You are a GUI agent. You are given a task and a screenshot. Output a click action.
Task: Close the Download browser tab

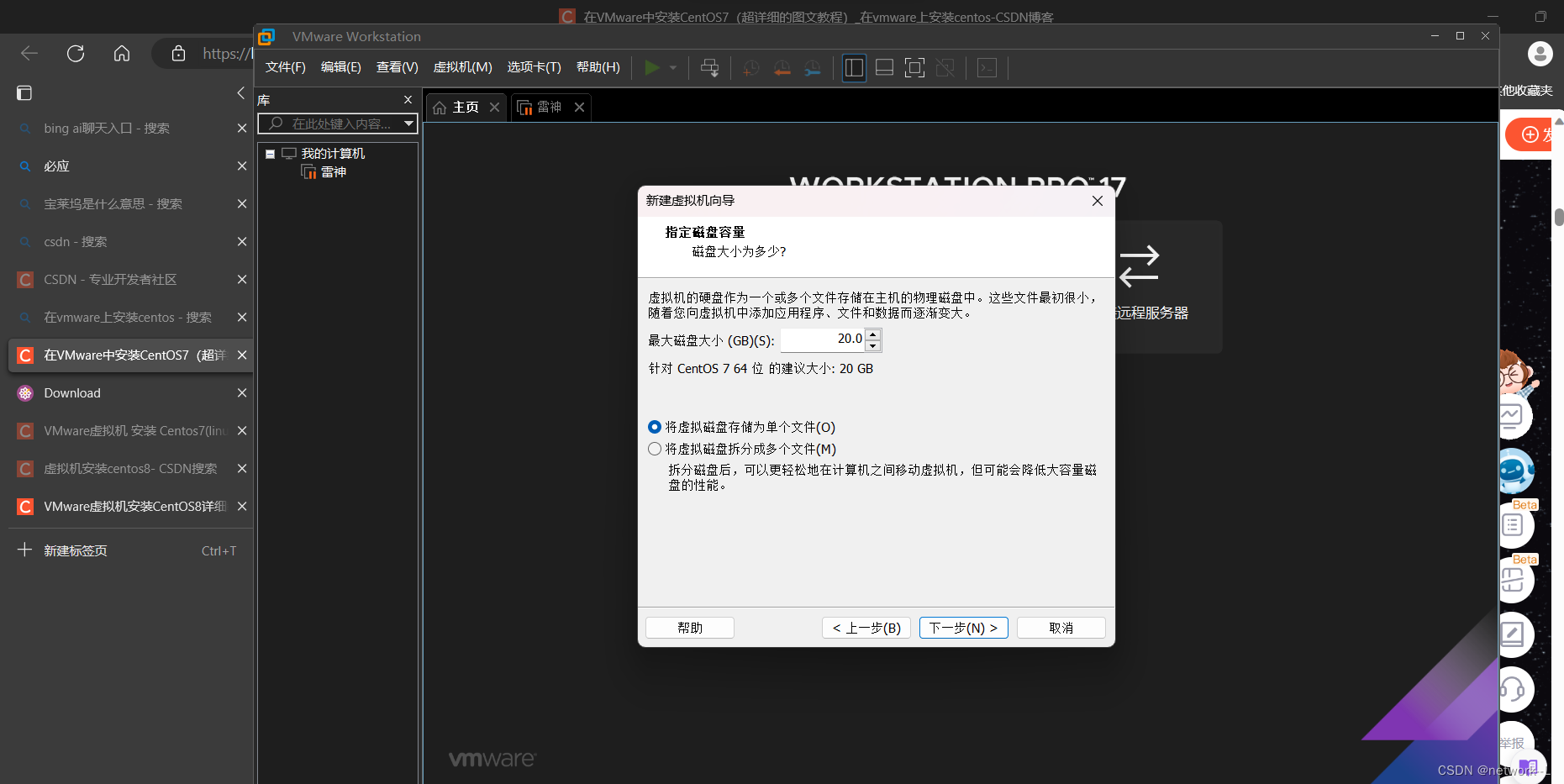tap(242, 393)
